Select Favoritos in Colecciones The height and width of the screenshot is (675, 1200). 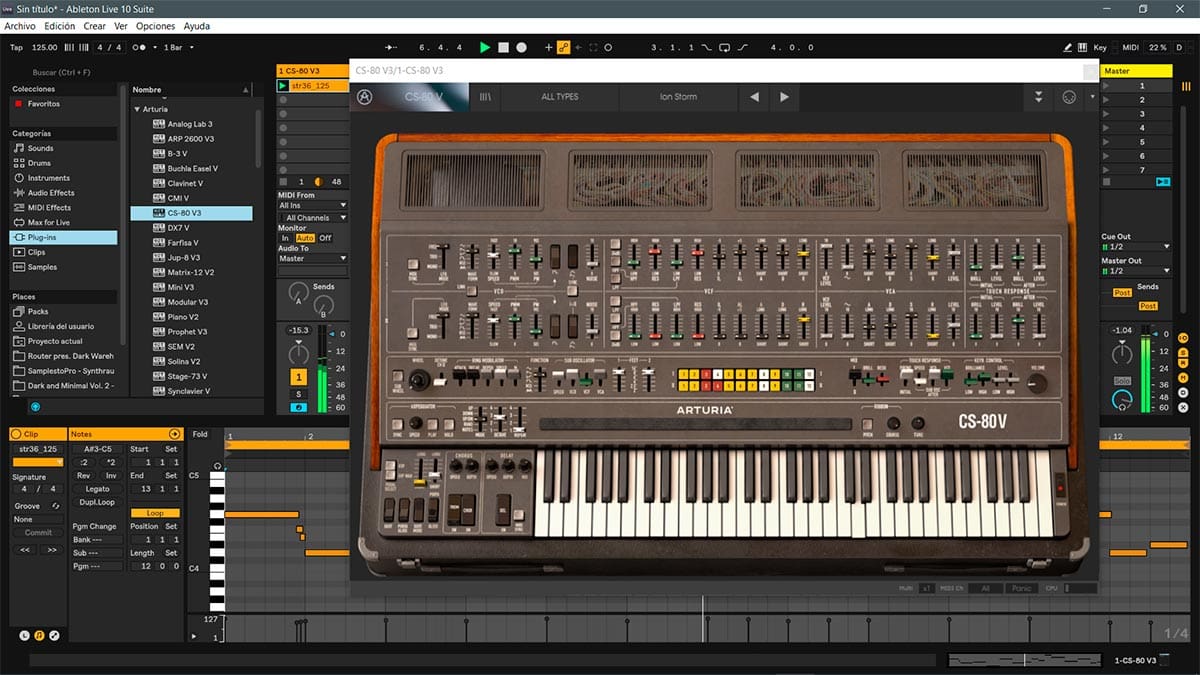43,104
